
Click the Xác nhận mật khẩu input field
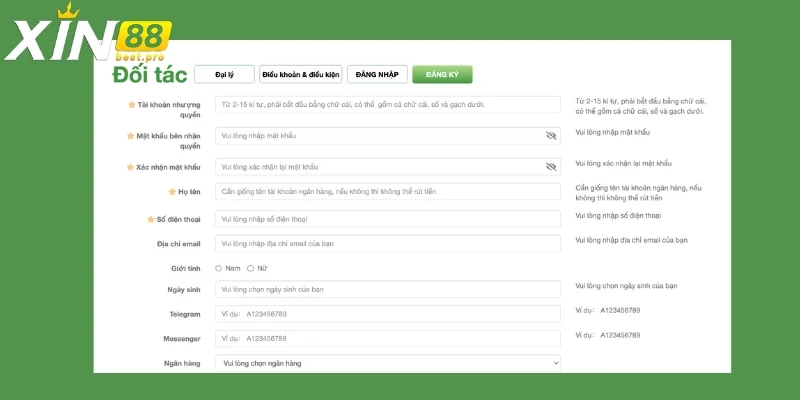point(380,167)
